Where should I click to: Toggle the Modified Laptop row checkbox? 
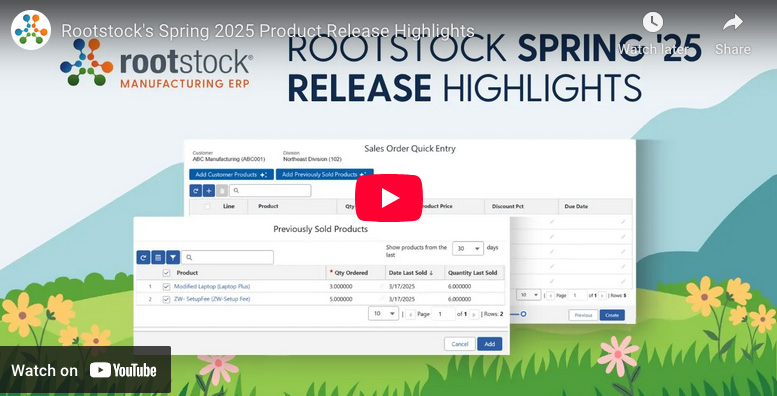pos(166,286)
